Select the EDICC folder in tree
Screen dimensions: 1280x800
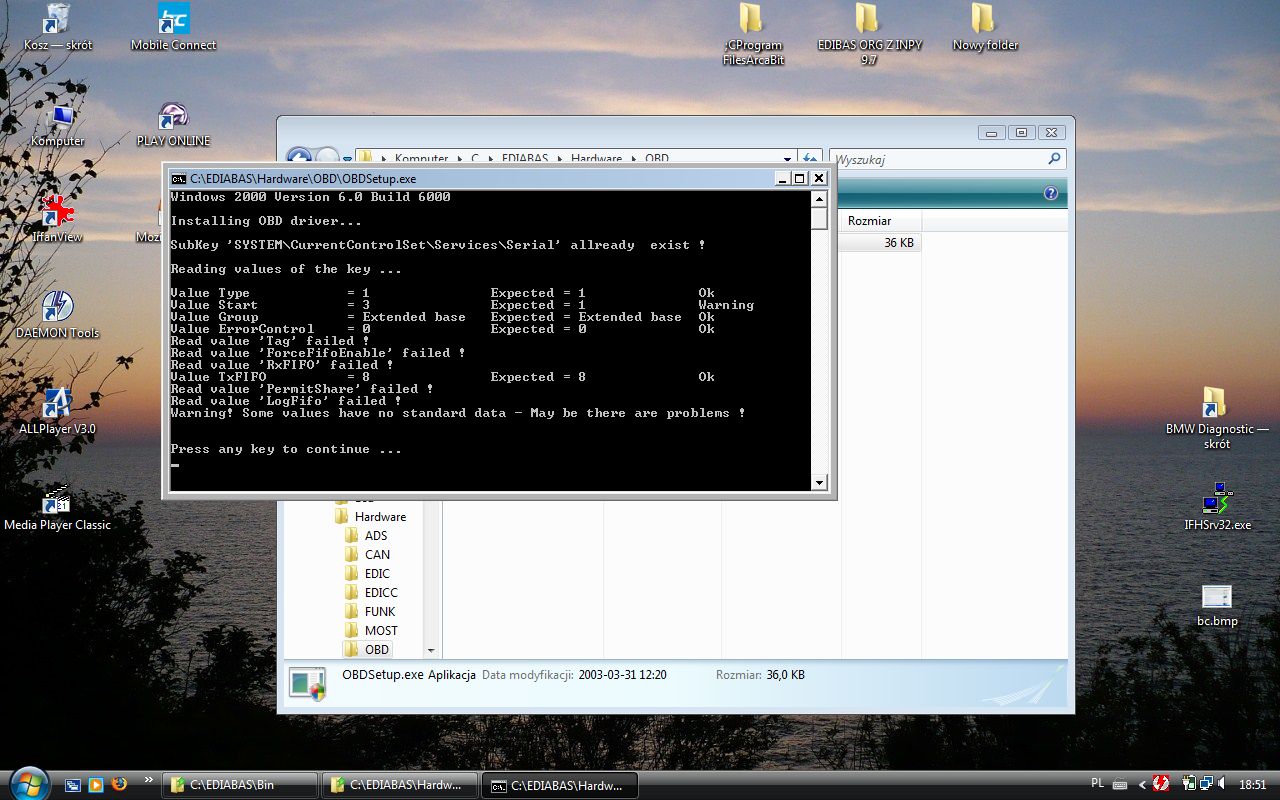[380, 593]
